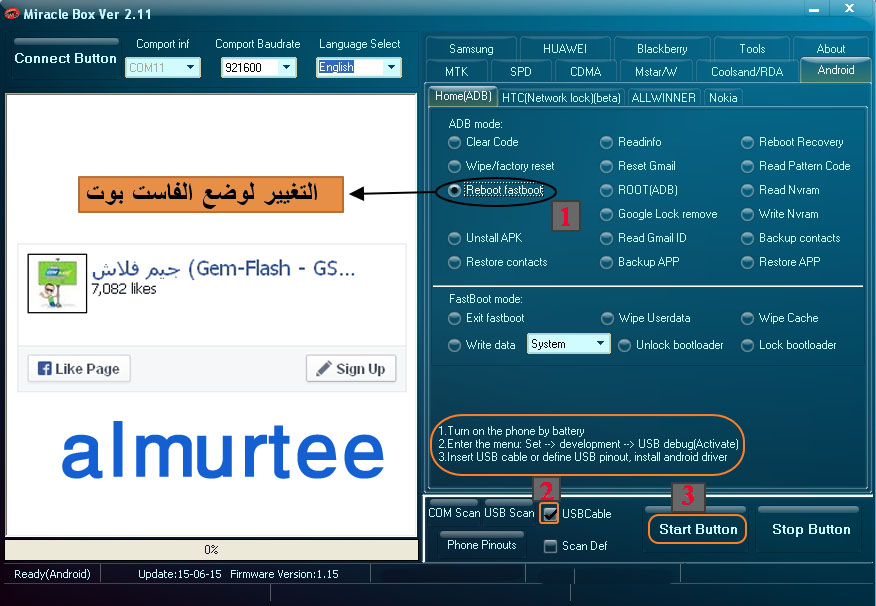The width and height of the screenshot is (876, 606).
Task: Click the Start Button
Action: (x=698, y=529)
